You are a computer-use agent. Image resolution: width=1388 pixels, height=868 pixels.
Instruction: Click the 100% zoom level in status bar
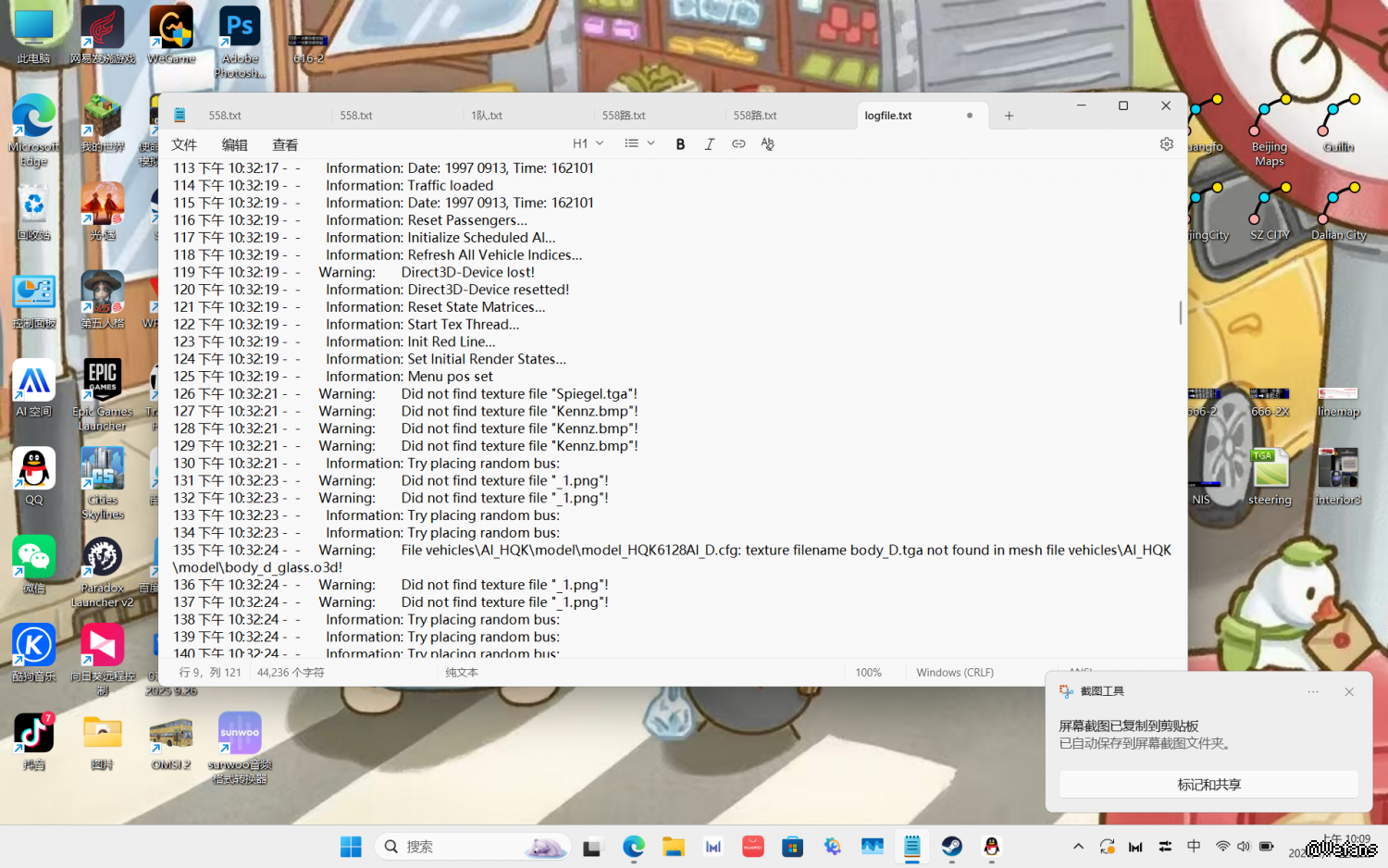click(x=868, y=673)
